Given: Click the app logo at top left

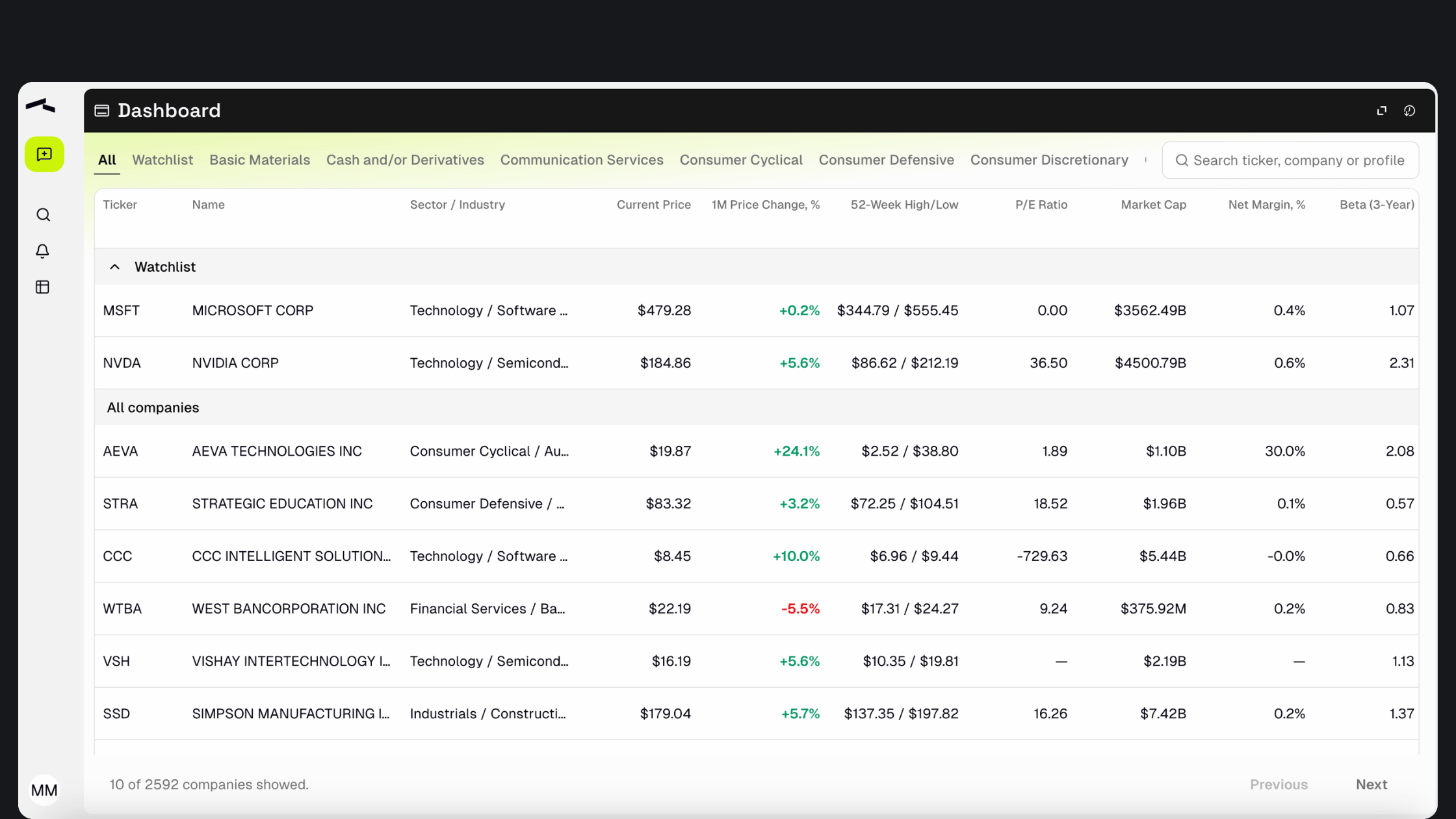Looking at the screenshot, I should (x=41, y=105).
